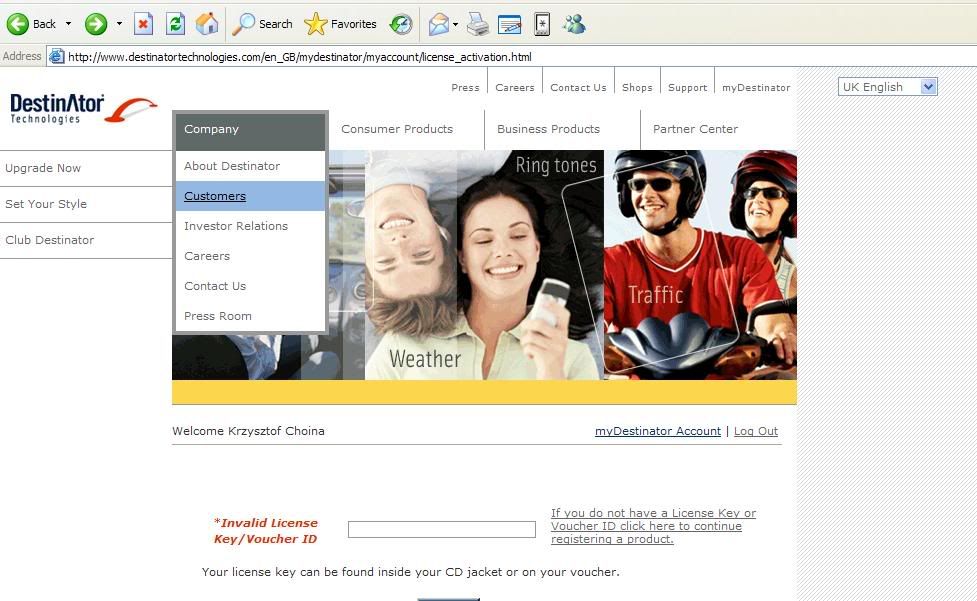
Task: Click the Ring tones banner image
Action: 556,166
